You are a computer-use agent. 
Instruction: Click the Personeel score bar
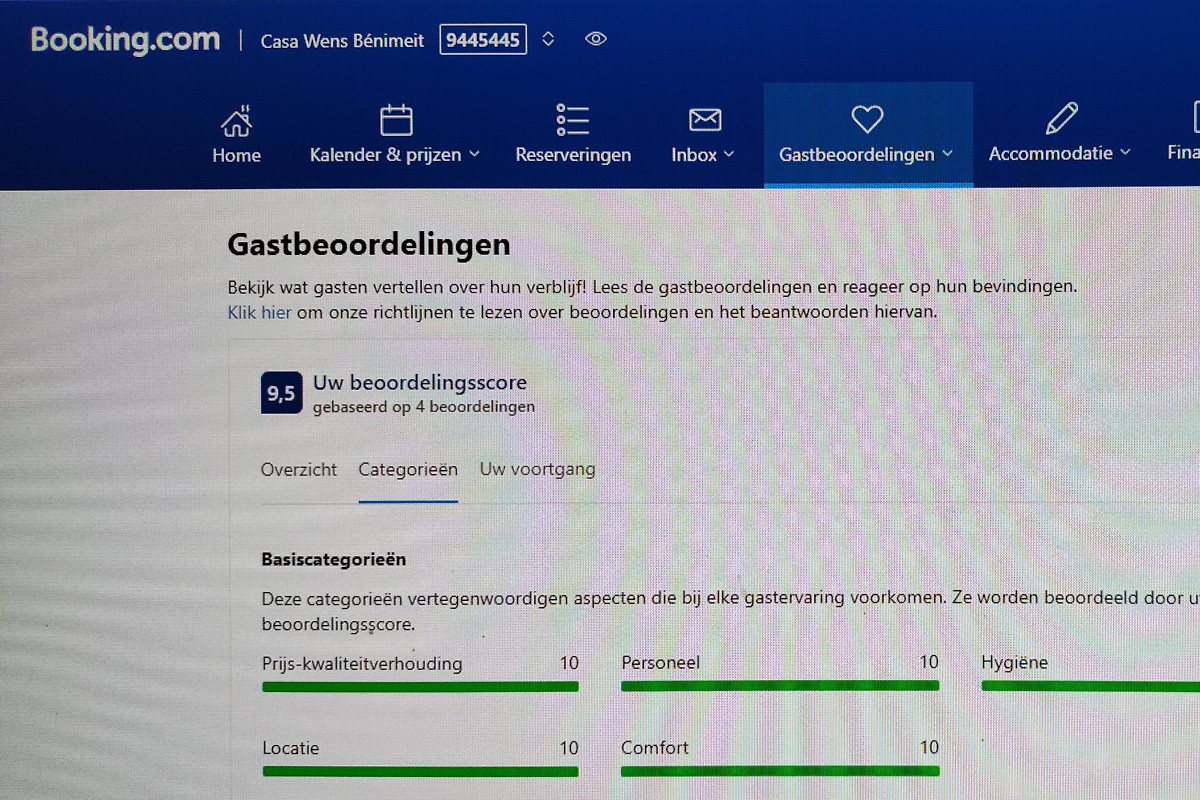pos(780,686)
